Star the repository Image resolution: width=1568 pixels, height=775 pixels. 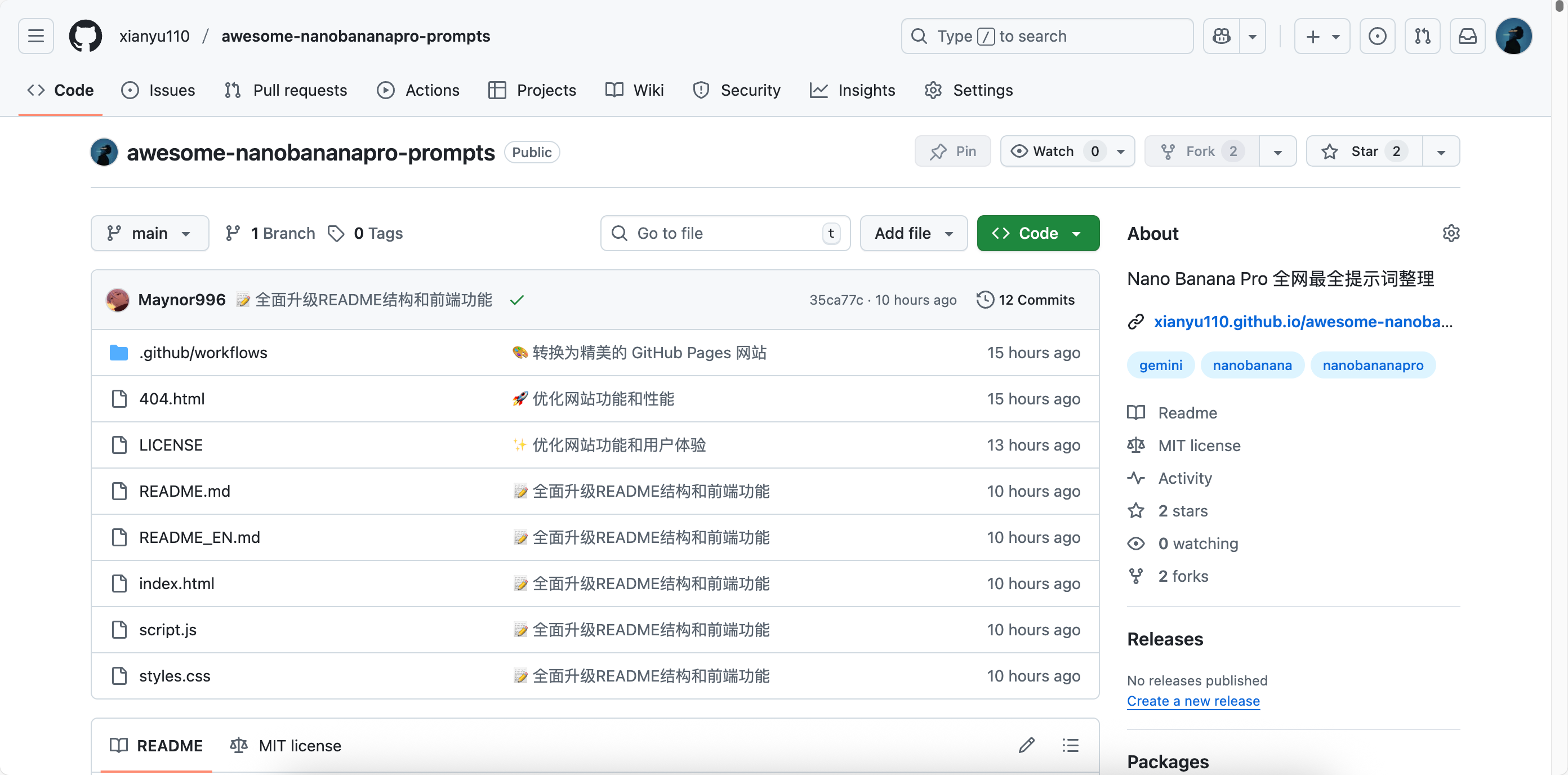[x=1364, y=151]
